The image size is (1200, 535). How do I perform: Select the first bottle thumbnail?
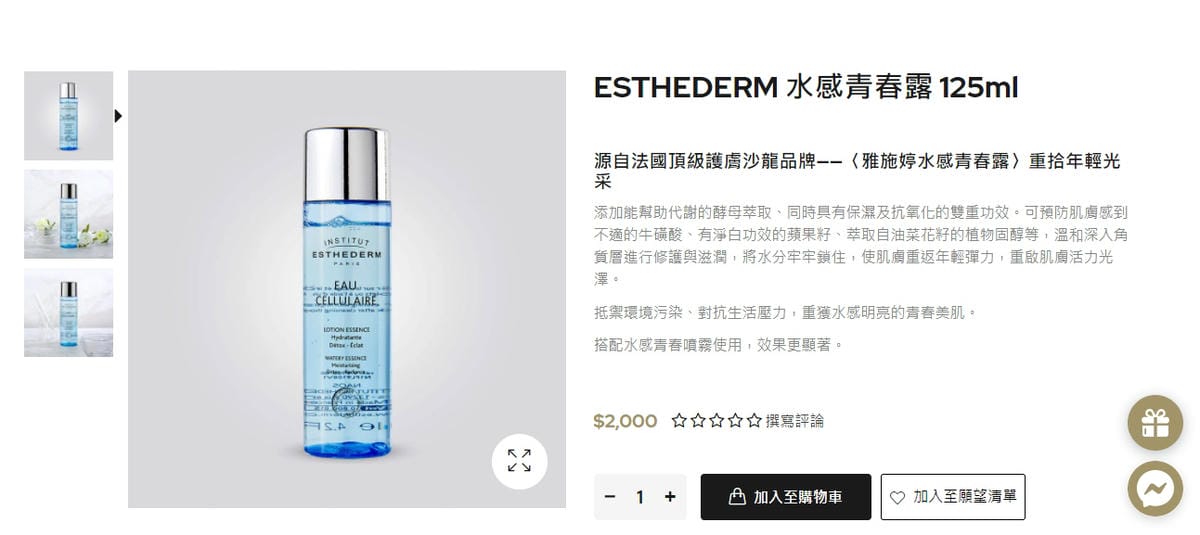68,116
